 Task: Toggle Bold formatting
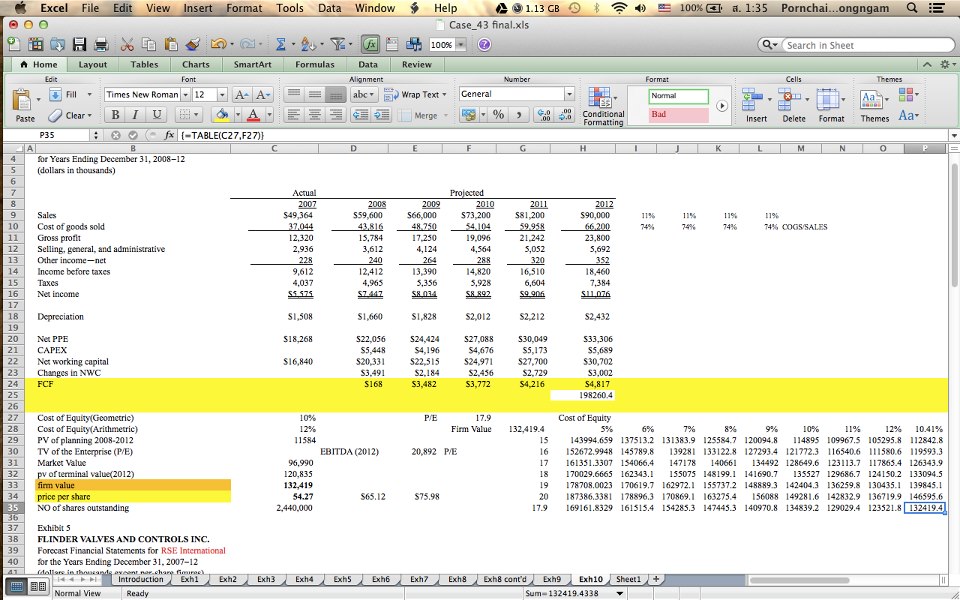(116, 116)
